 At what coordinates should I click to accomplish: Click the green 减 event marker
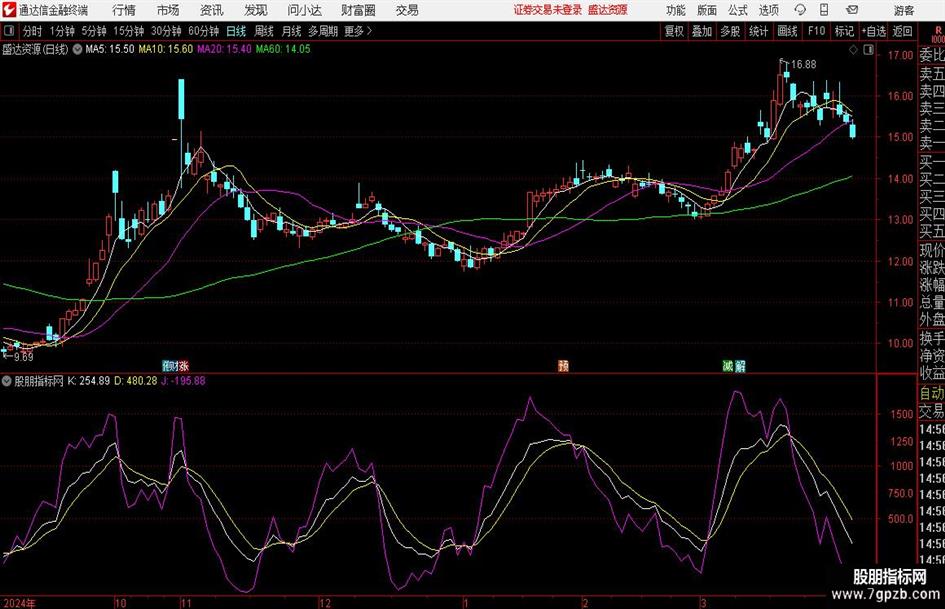[729, 365]
